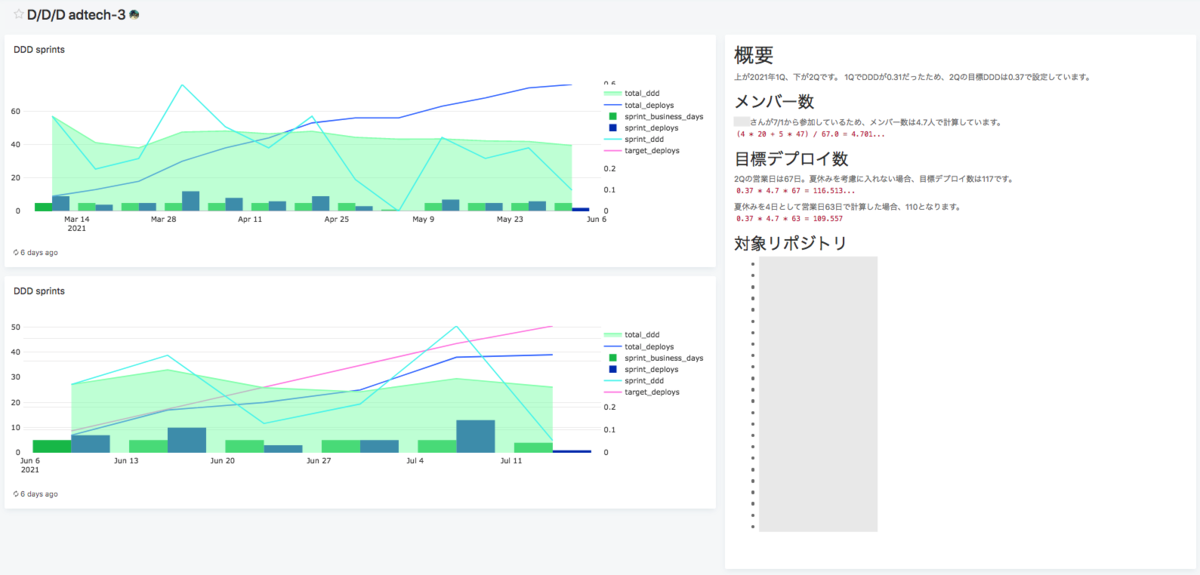Click the avatar icon after the dashboard title
The height and width of the screenshot is (575, 1200).
tap(134, 15)
